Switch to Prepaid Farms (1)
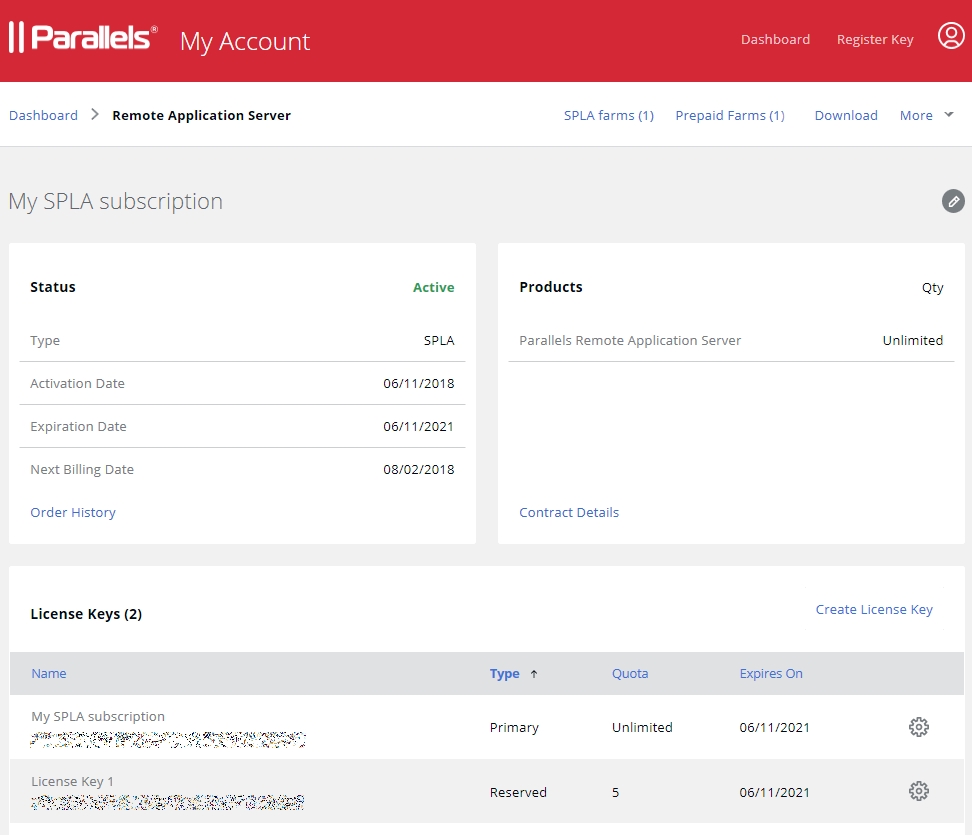 point(729,115)
